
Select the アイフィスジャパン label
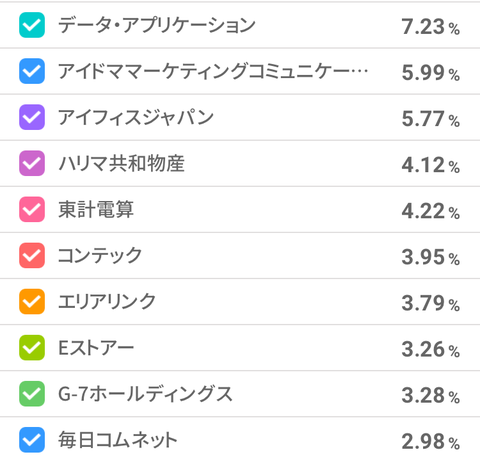pyautogui.click(x=136, y=117)
